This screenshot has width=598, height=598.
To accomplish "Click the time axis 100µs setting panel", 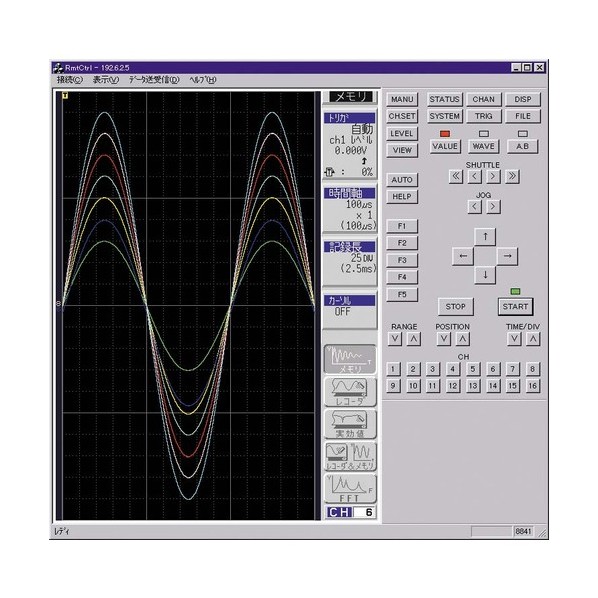I will coord(350,209).
